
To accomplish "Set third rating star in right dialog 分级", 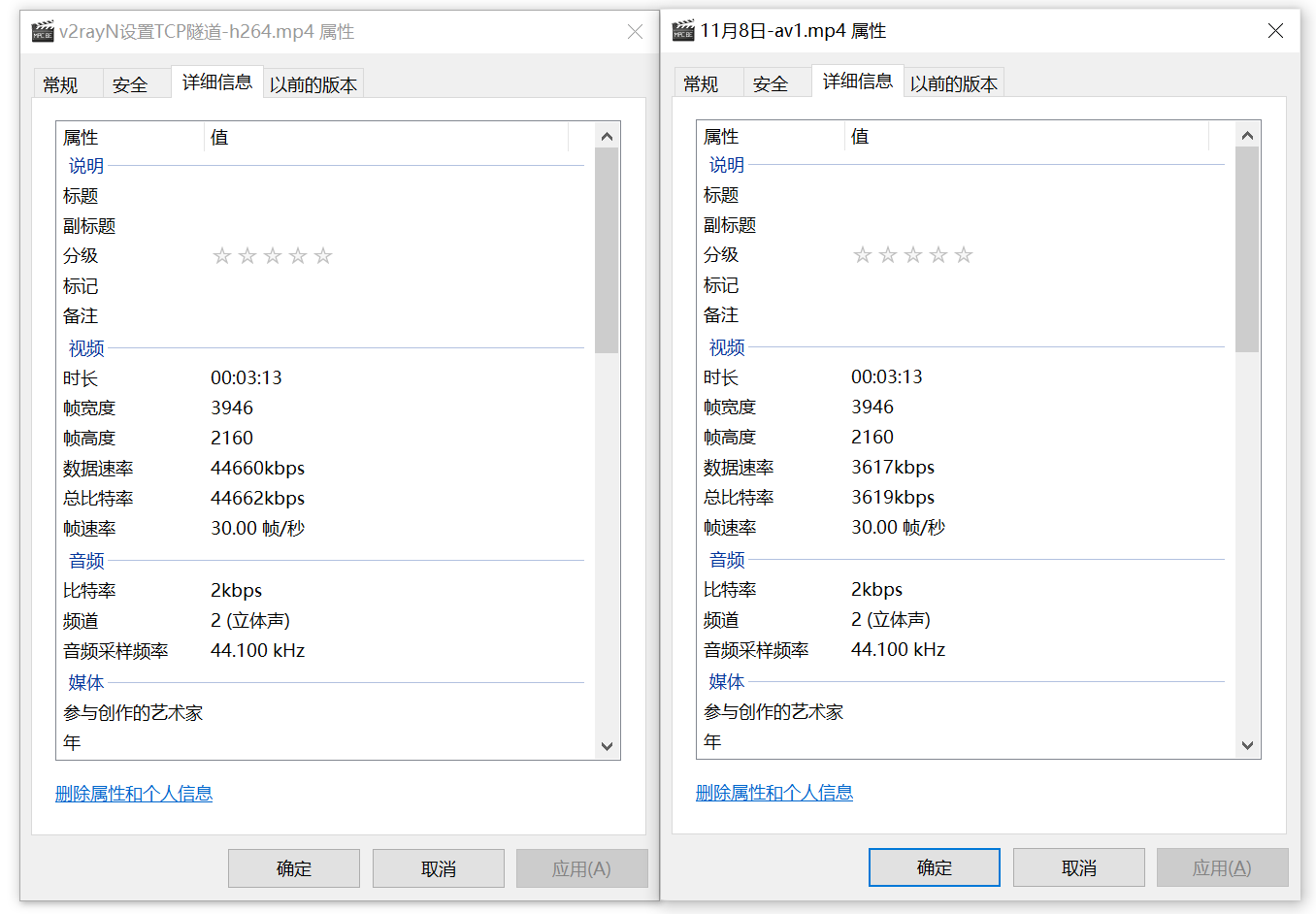I will coord(913,255).
